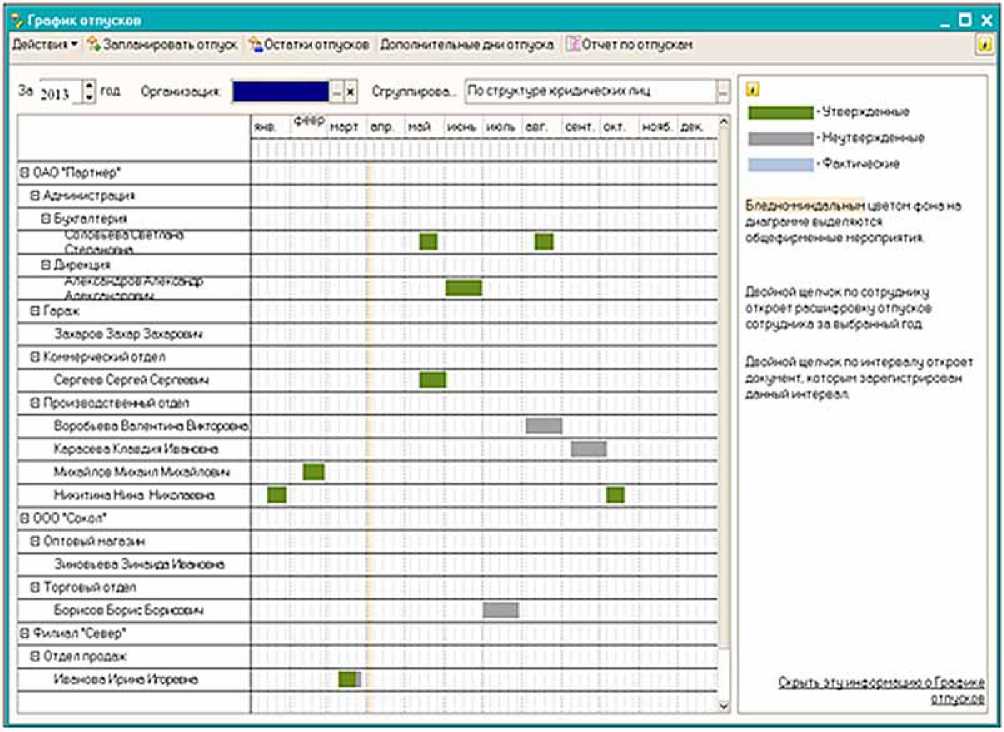Select employee Зиновьева Зинаида Ивановна

pos(139,565)
